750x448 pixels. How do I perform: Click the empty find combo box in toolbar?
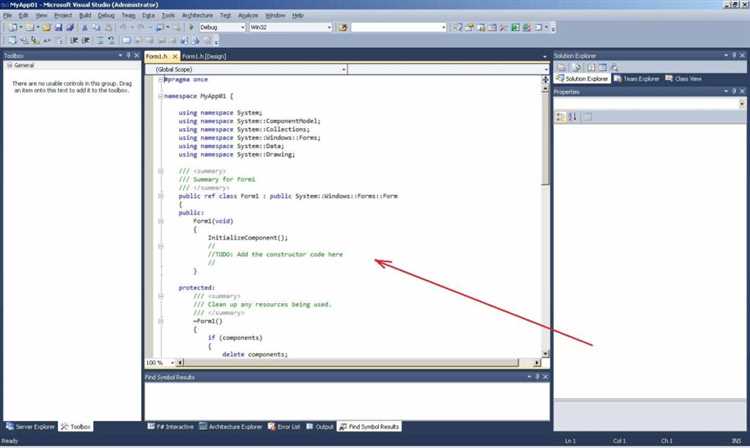click(398, 27)
